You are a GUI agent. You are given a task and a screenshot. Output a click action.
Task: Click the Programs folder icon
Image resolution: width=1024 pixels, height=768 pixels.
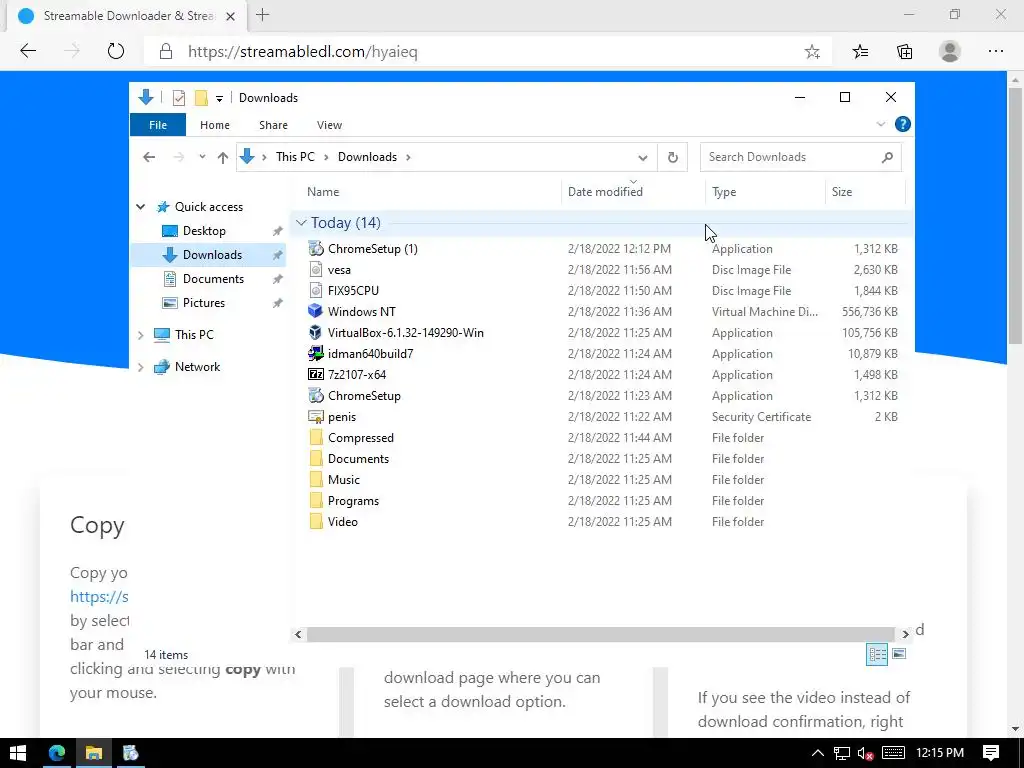point(316,500)
